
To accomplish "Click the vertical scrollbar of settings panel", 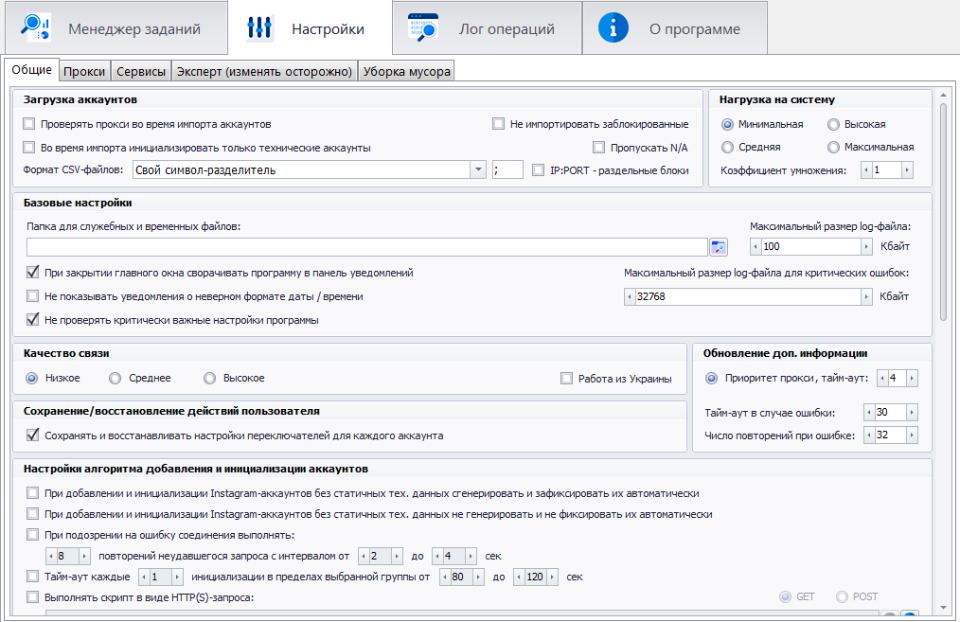I will (x=943, y=210).
